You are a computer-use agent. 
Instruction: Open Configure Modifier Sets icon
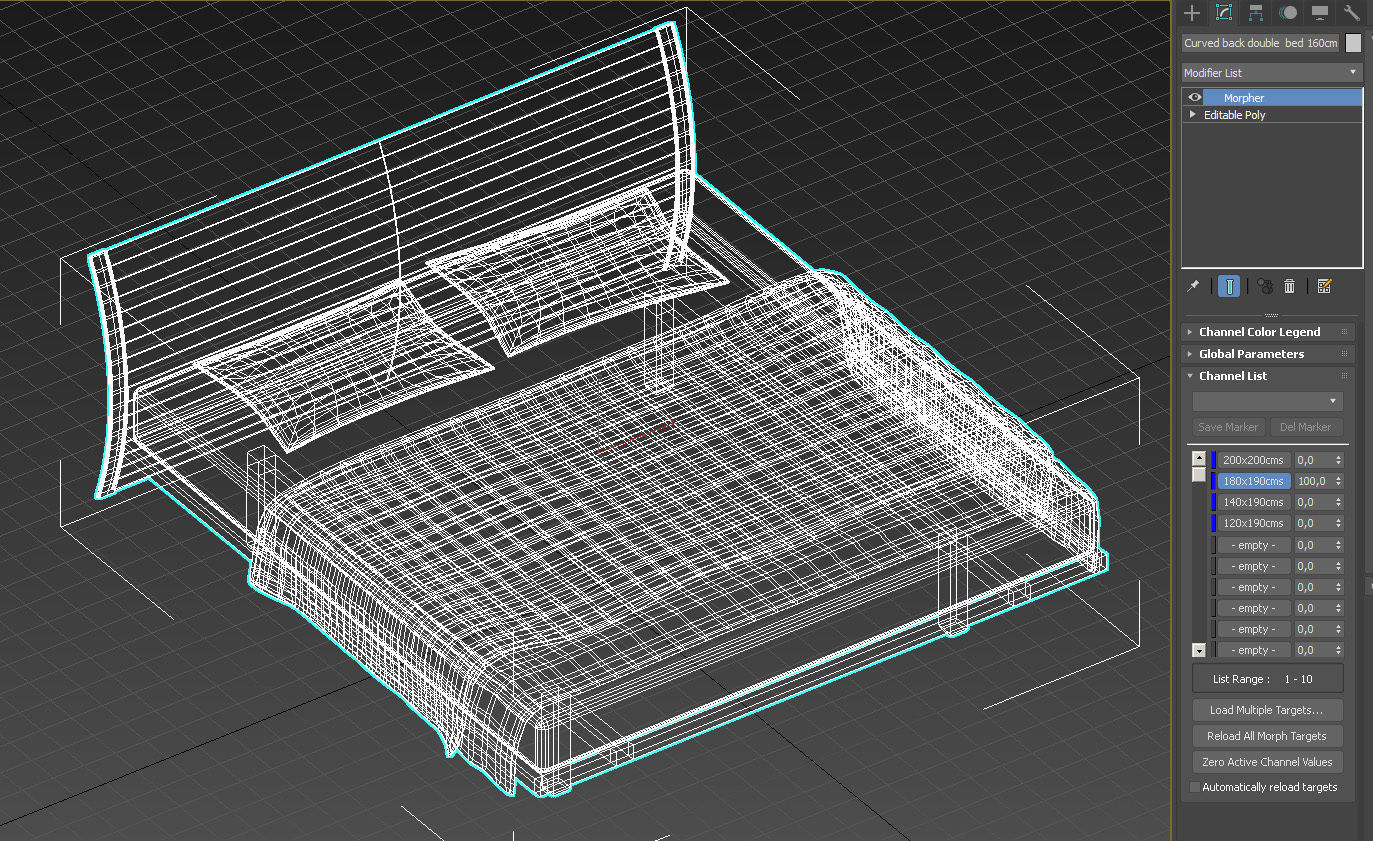tap(1325, 286)
